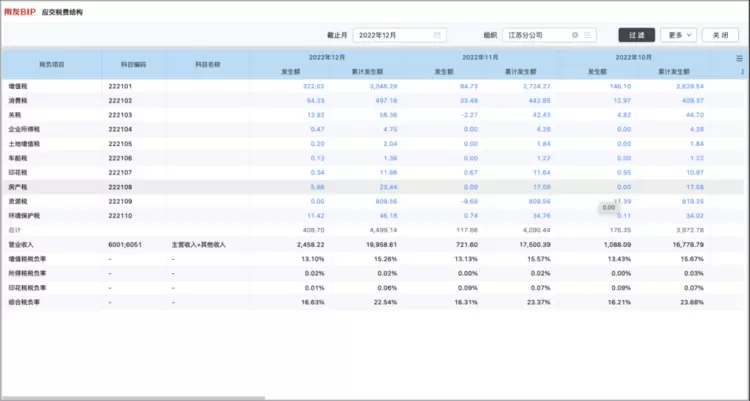Select the 税负项目 column header
Viewport: 750px width, 401px height.
click(50, 65)
